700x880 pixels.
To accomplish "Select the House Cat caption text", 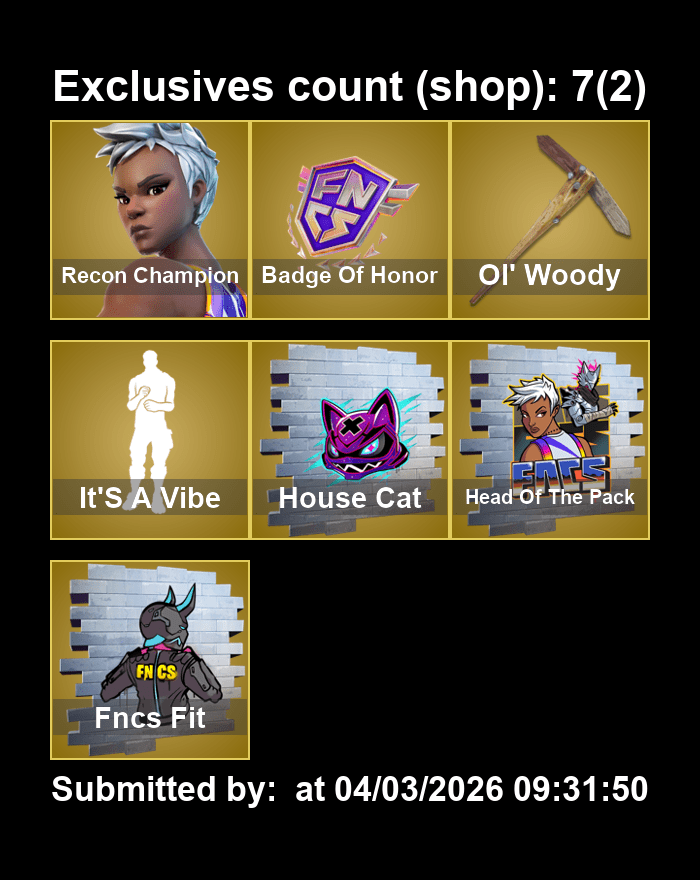I will (350, 497).
